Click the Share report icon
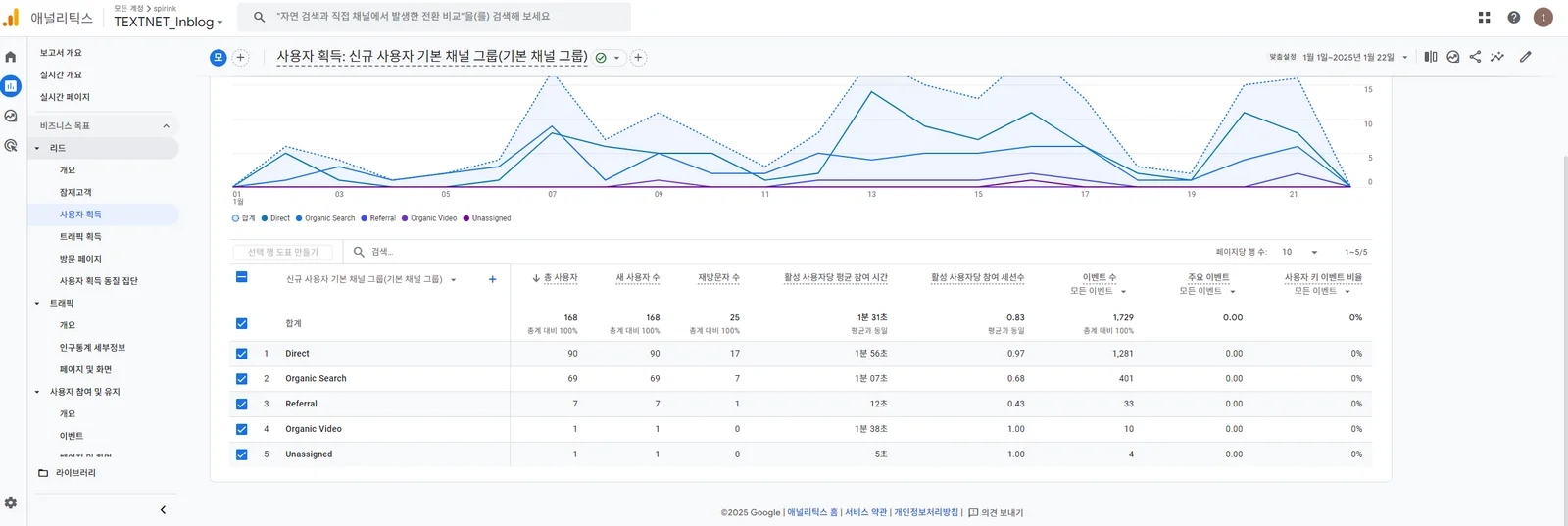 [1475, 57]
